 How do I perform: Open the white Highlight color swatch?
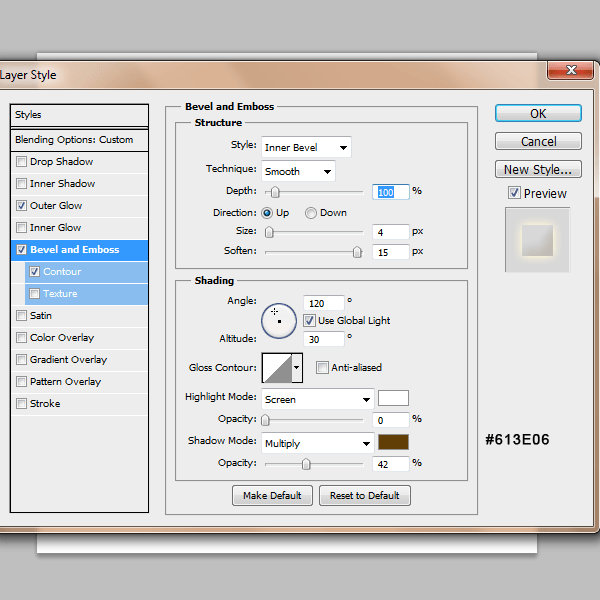(x=393, y=398)
